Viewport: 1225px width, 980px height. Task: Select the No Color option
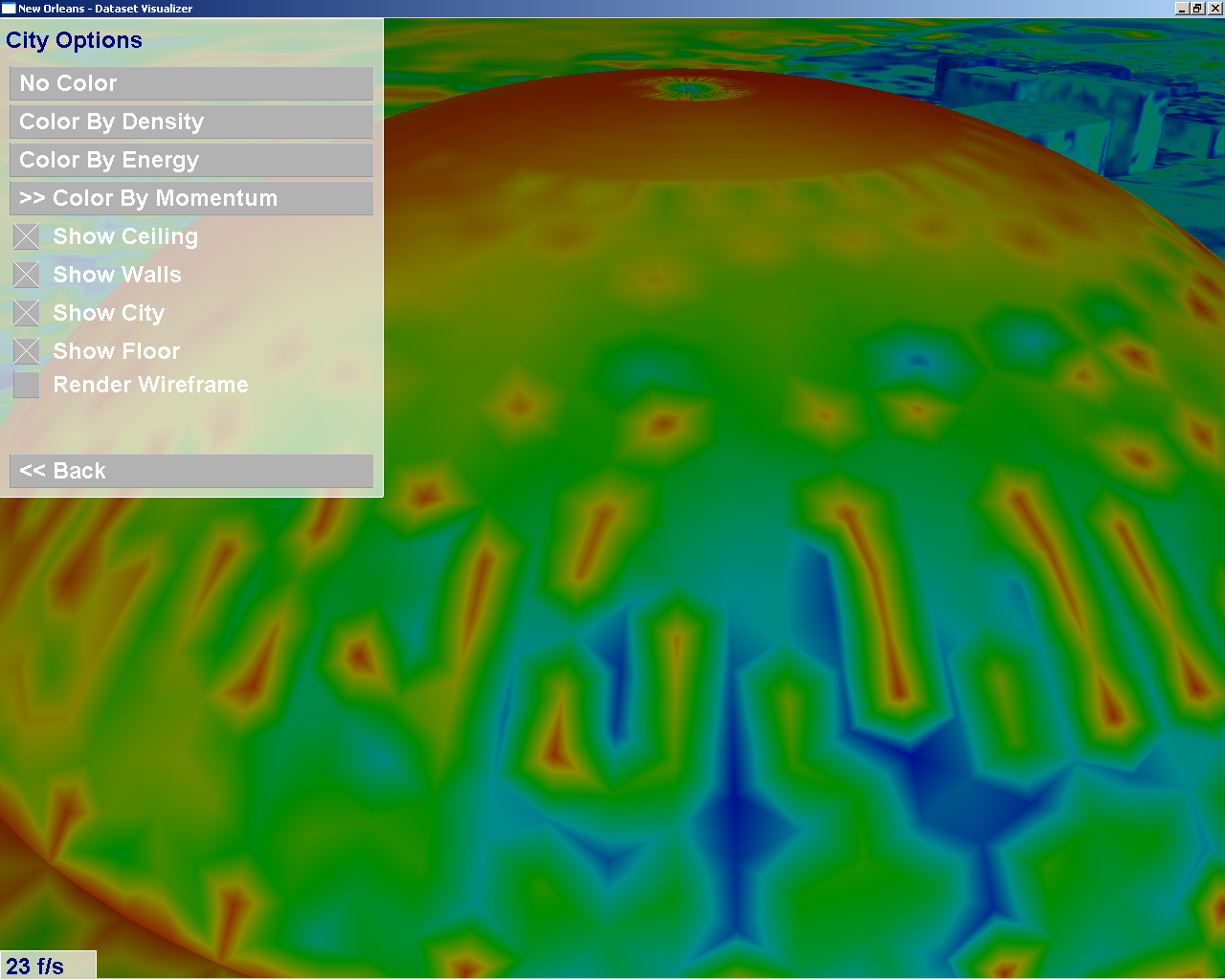coord(191,83)
